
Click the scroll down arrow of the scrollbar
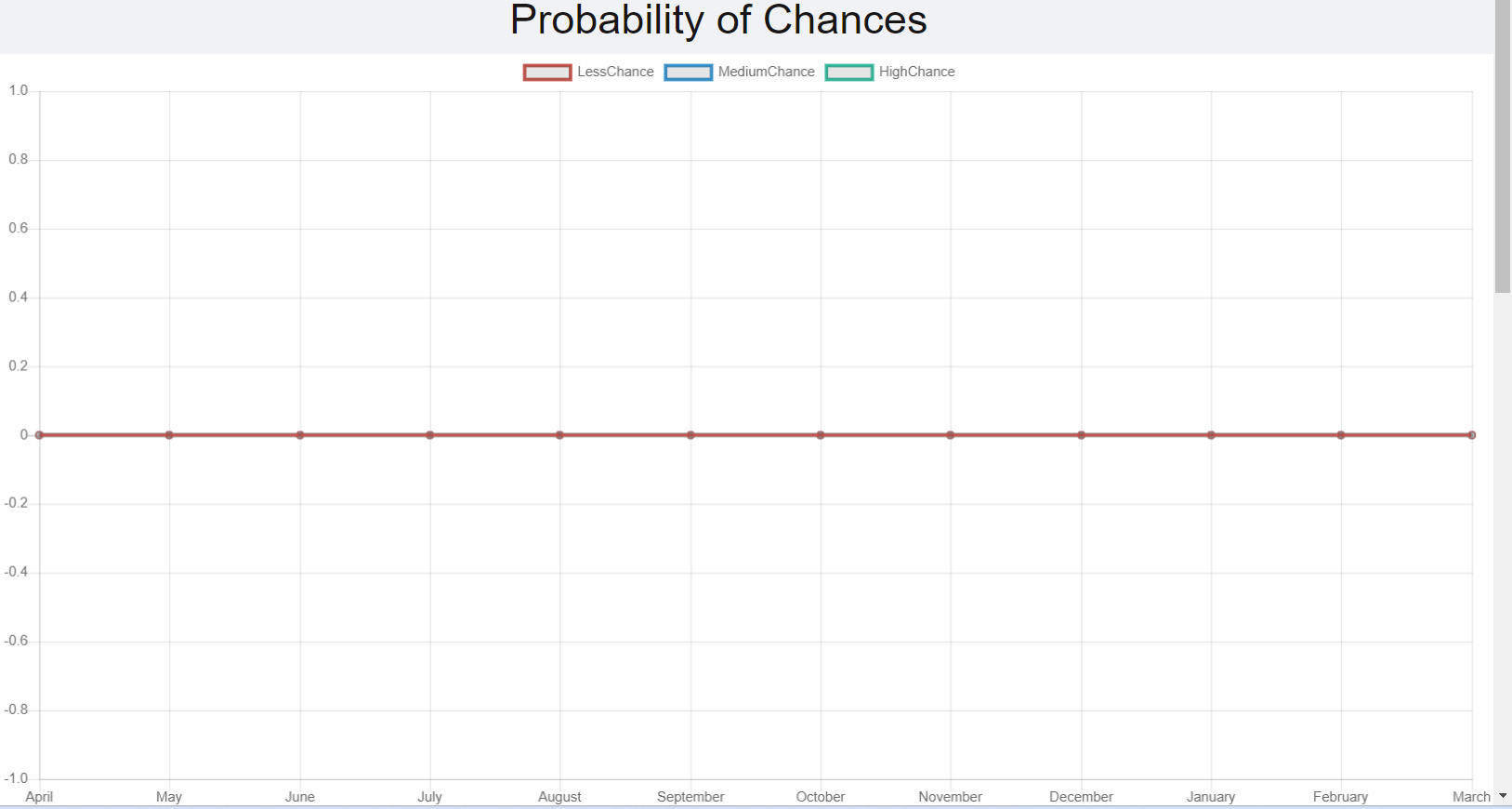pos(1503,797)
